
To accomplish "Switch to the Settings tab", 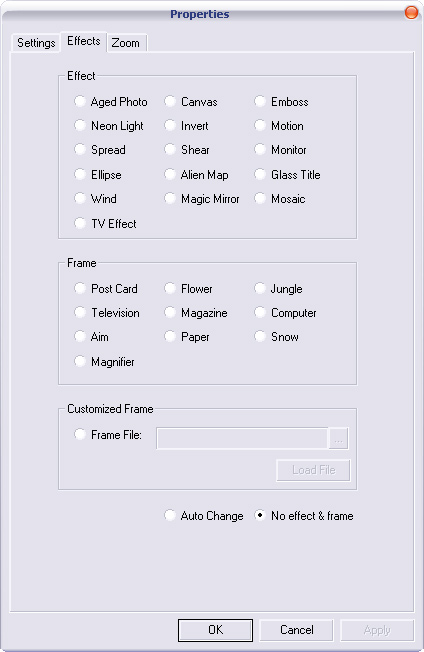I will pos(36,43).
